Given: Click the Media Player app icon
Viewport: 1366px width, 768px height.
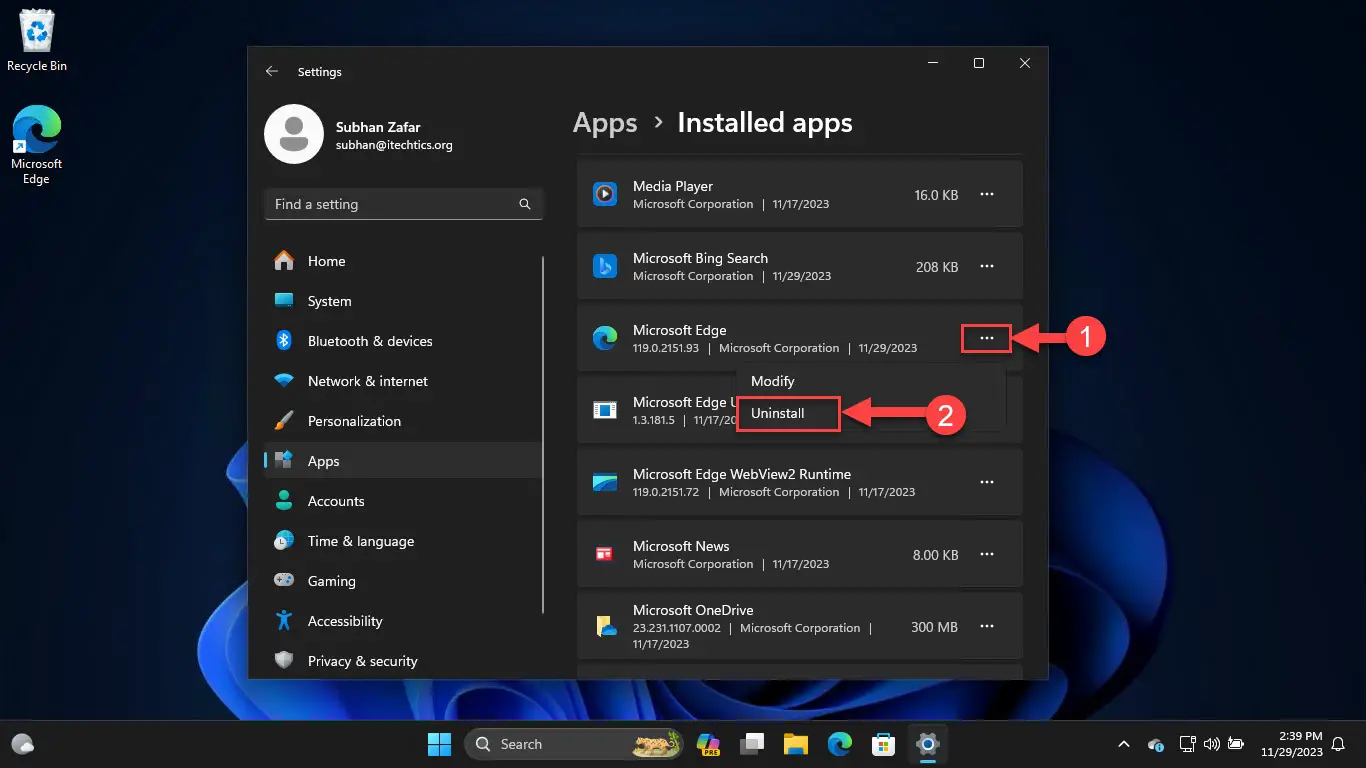Looking at the screenshot, I should tap(605, 194).
